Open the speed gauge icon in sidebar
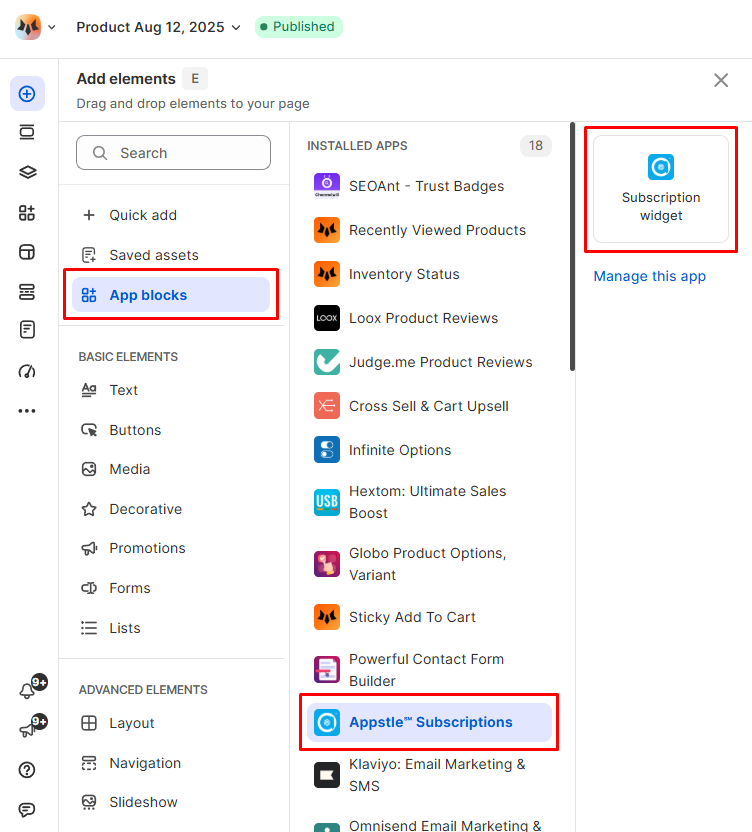This screenshot has height=832, width=752. point(27,371)
